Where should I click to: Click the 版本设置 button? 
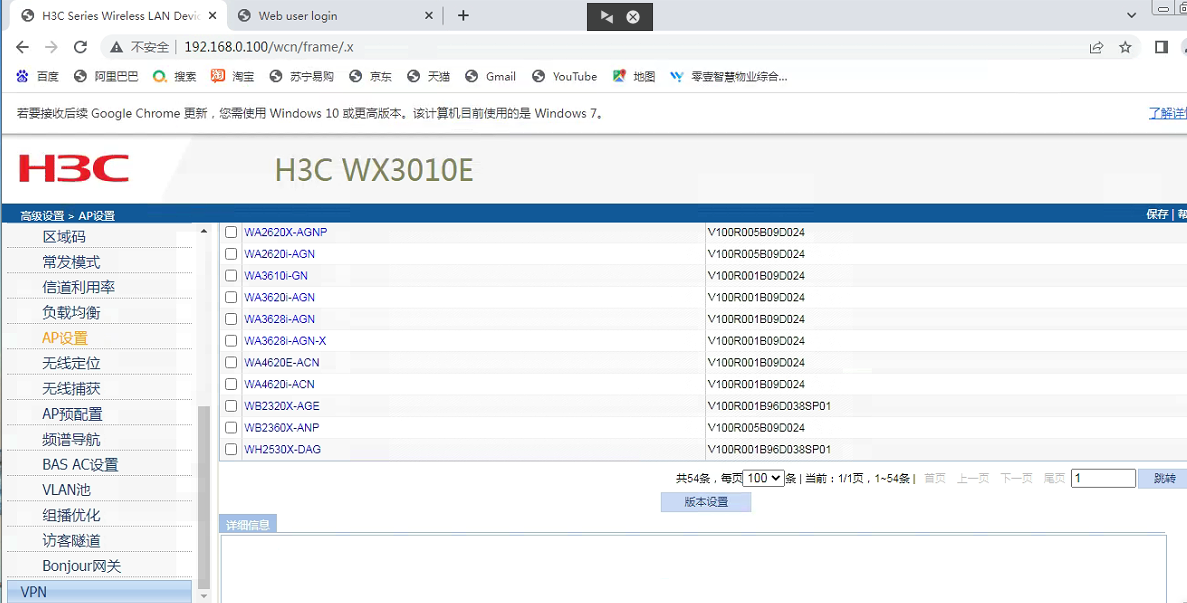point(706,502)
